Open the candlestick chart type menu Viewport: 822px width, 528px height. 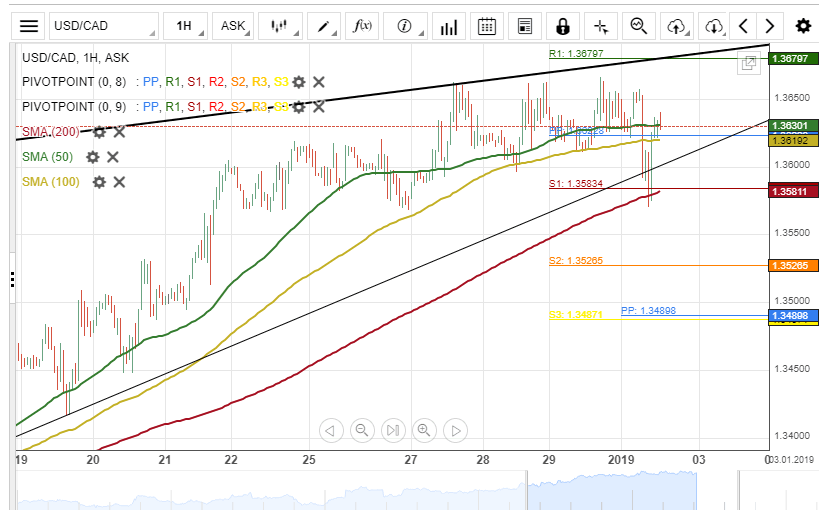[281, 26]
